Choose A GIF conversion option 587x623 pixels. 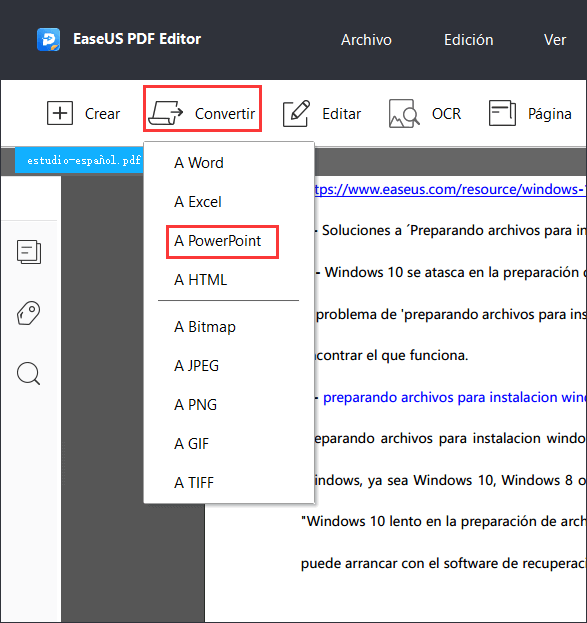point(229,443)
